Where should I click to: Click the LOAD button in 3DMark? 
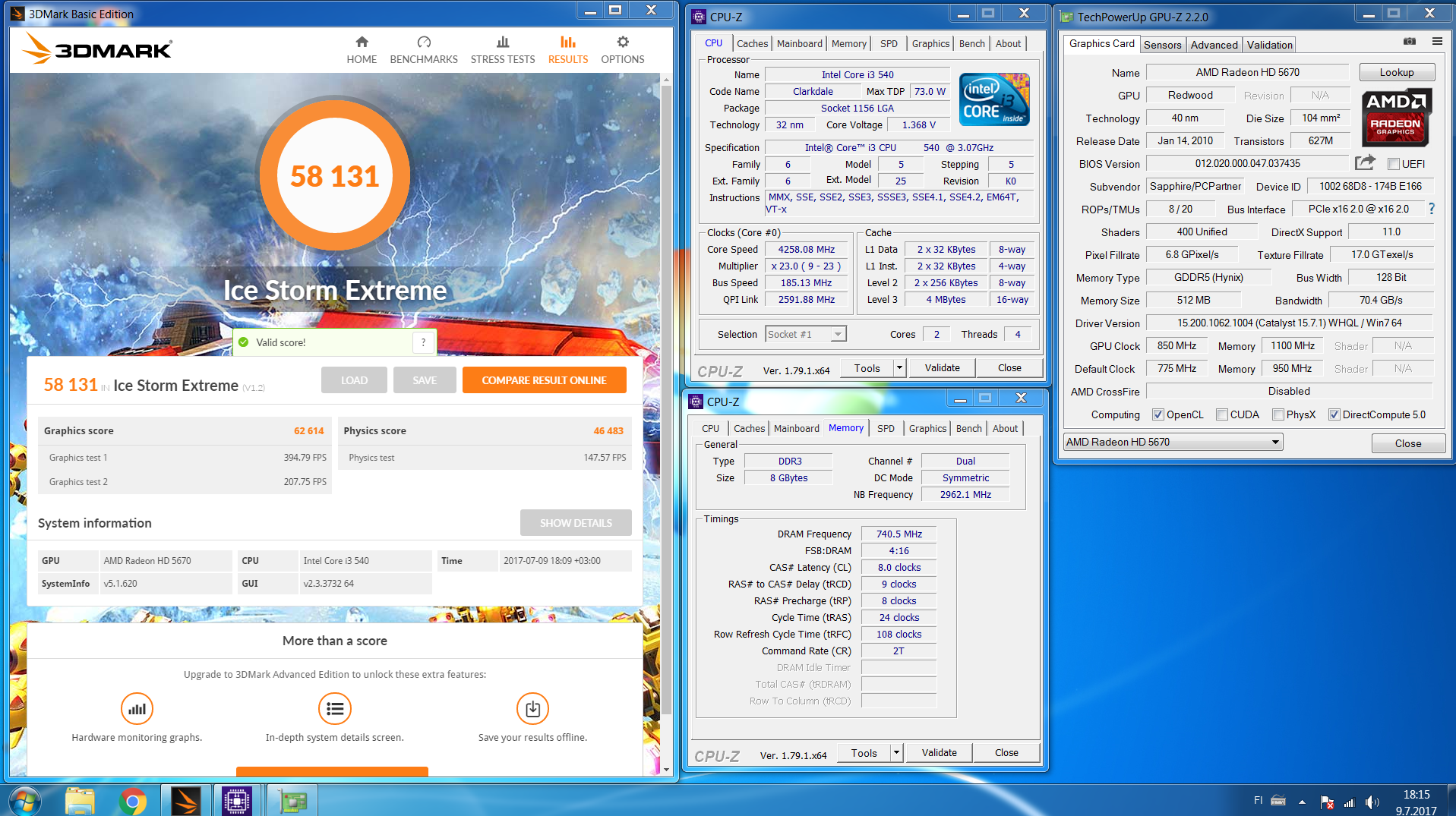click(354, 380)
